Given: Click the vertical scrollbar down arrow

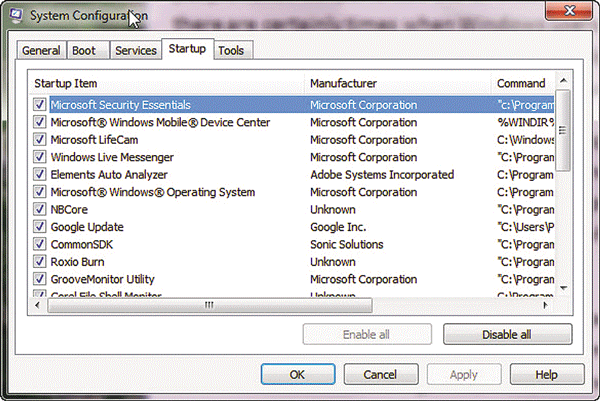Looking at the screenshot, I should coord(564,287).
